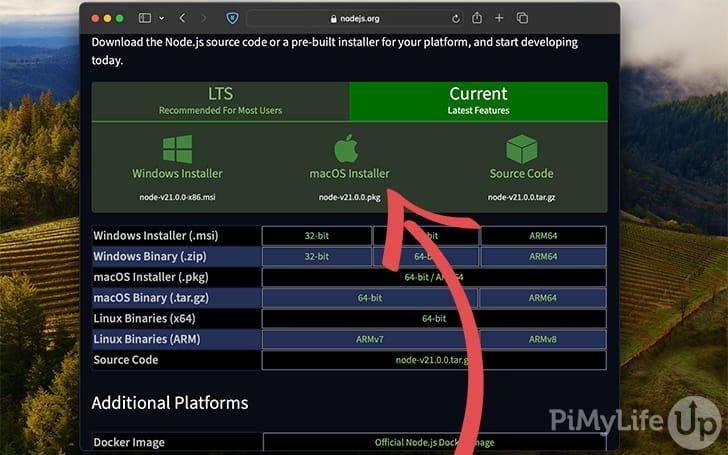Image resolution: width=728 pixels, height=455 pixels.
Task: Select 32-bit for Windows Installer (.msi)
Action: 317,236
